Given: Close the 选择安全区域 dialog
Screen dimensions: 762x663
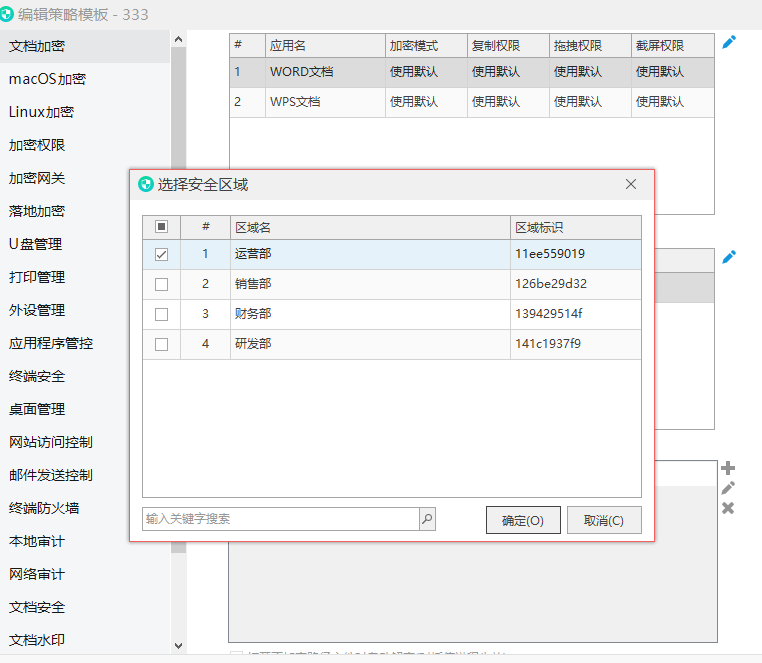Looking at the screenshot, I should point(631,184).
